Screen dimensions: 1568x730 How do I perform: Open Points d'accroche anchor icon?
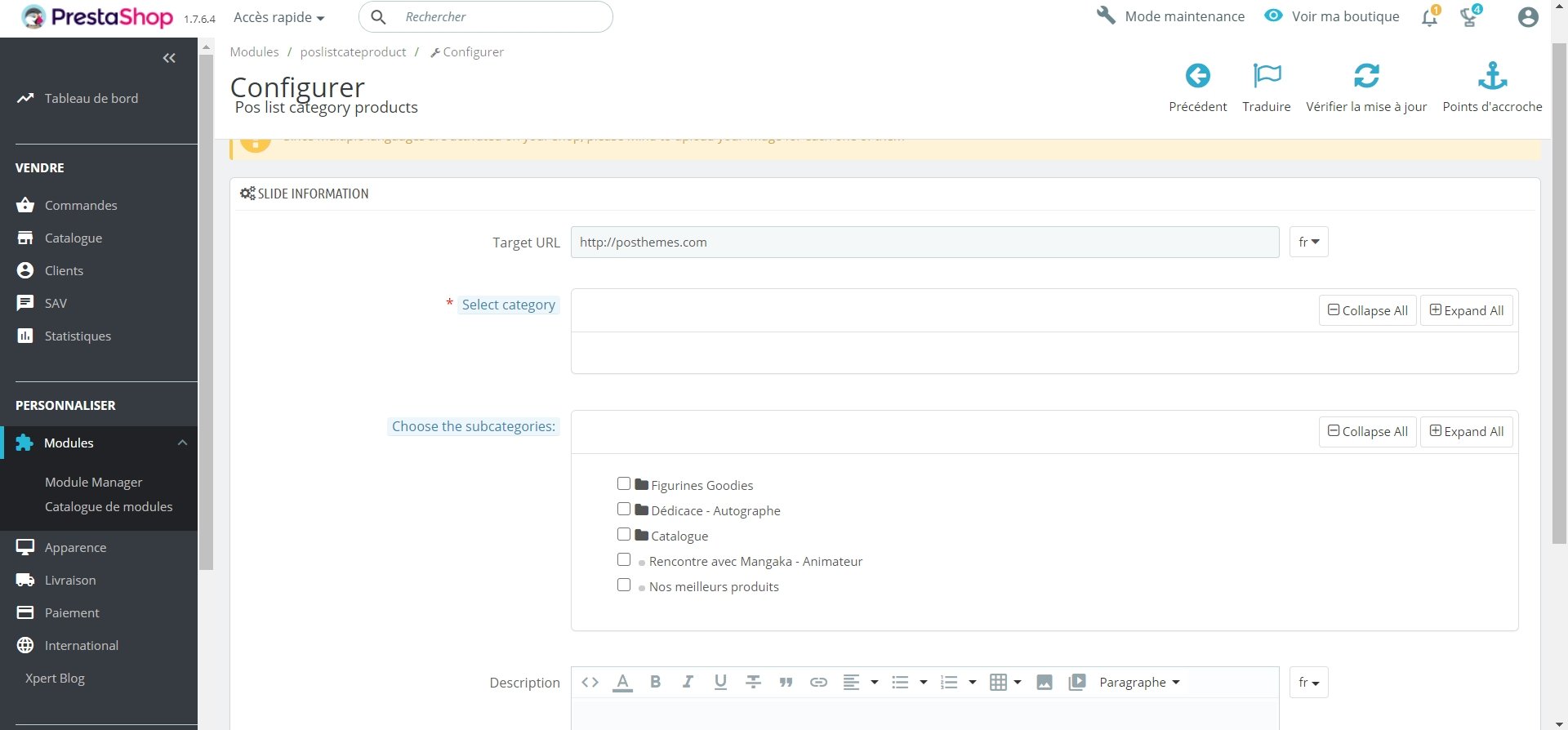tap(1492, 76)
